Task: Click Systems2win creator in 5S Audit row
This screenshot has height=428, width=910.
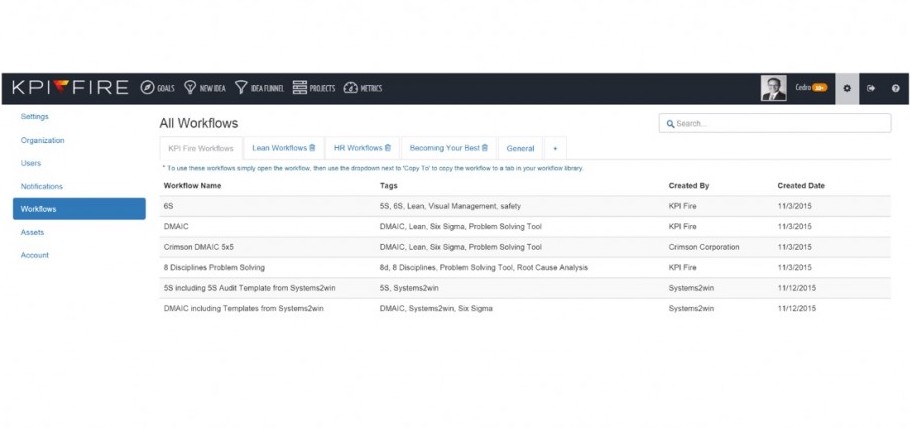Action: pos(691,288)
